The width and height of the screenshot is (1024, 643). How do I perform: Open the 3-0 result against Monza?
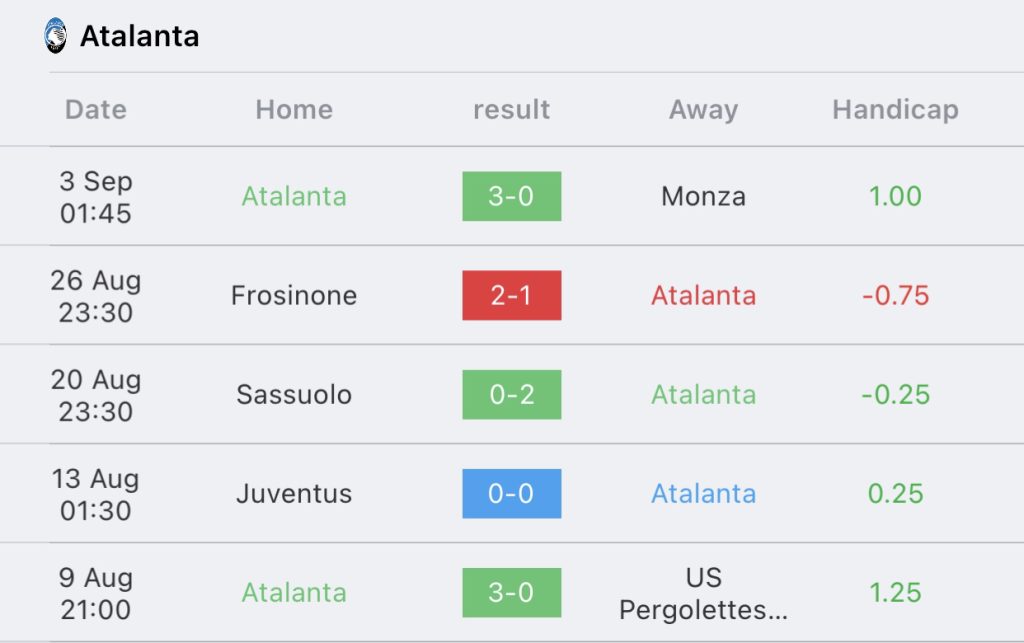(x=511, y=196)
